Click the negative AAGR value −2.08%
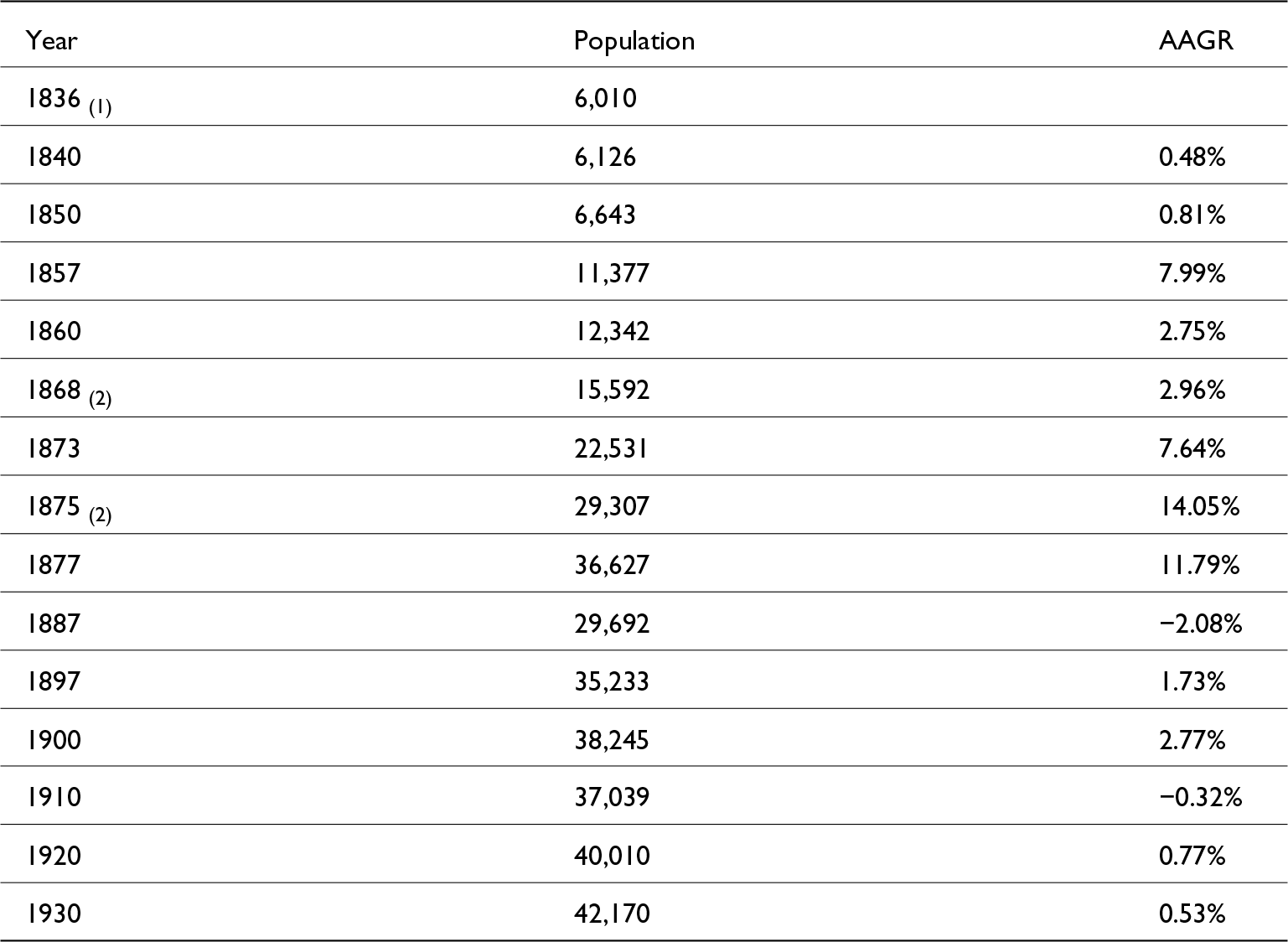The image size is (1288, 942). 1200,623
